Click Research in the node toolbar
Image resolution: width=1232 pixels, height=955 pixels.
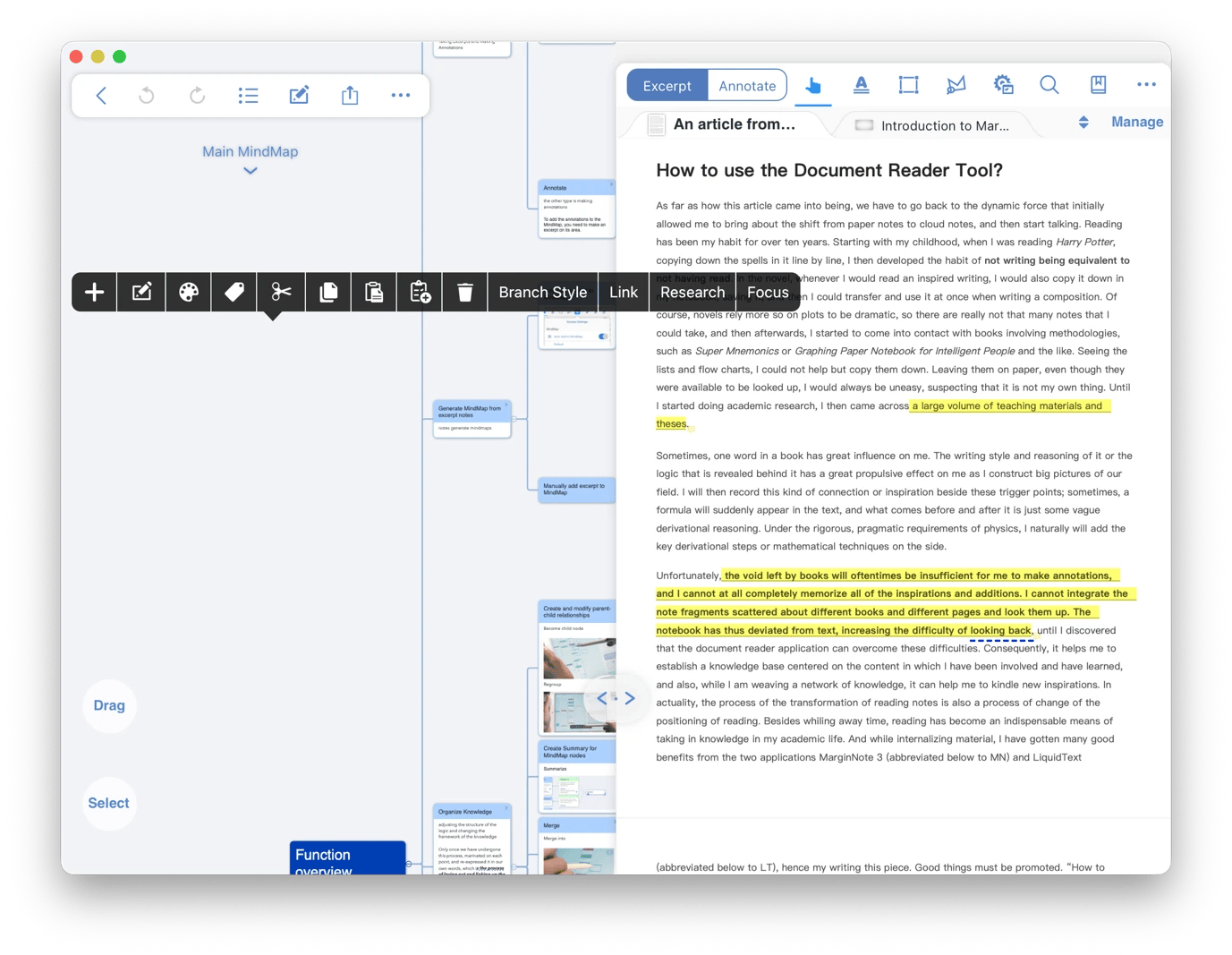click(x=692, y=292)
